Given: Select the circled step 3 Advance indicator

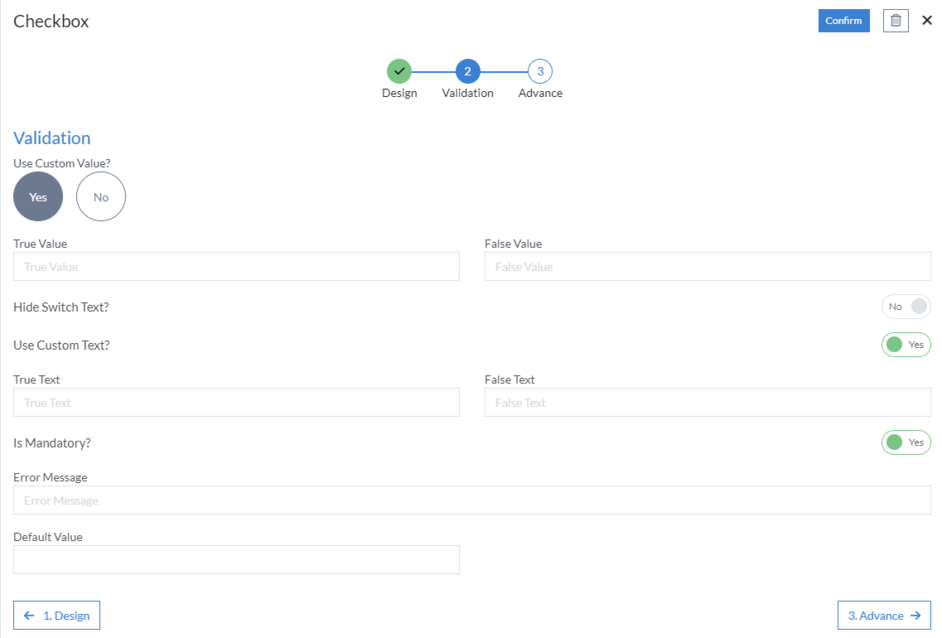Looking at the screenshot, I should [540, 72].
